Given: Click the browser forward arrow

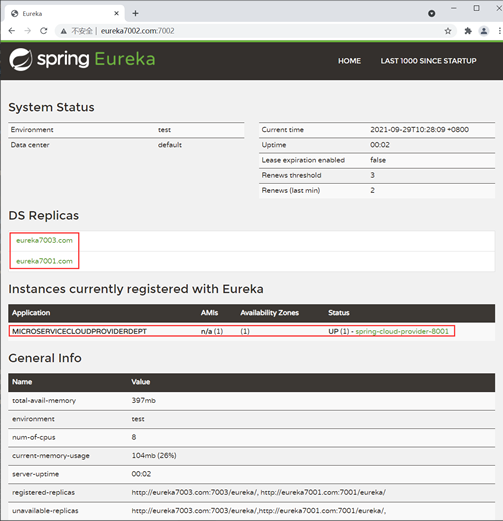Looking at the screenshot, I should [28, 31].
